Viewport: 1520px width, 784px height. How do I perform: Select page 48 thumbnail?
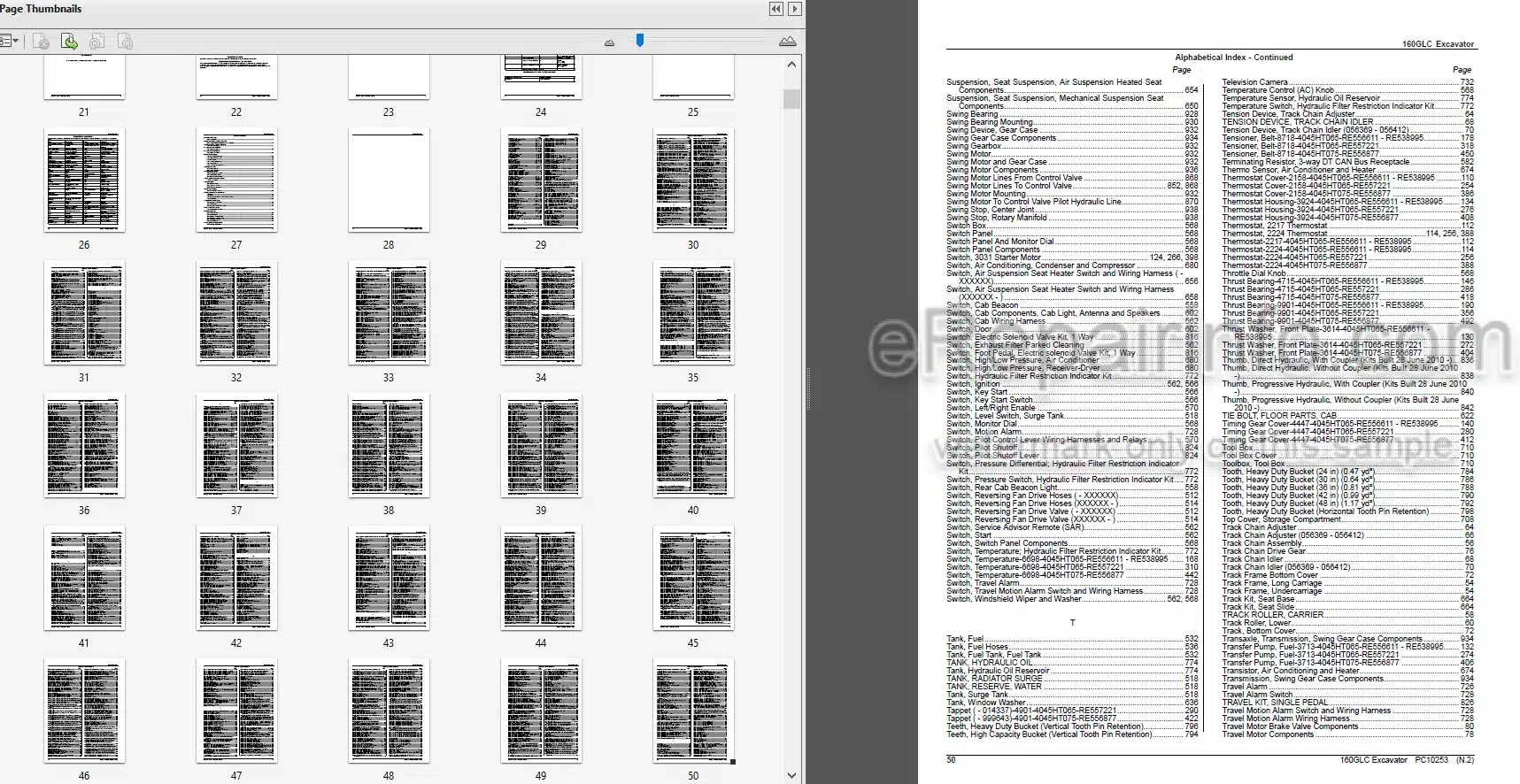pos(389,711)
